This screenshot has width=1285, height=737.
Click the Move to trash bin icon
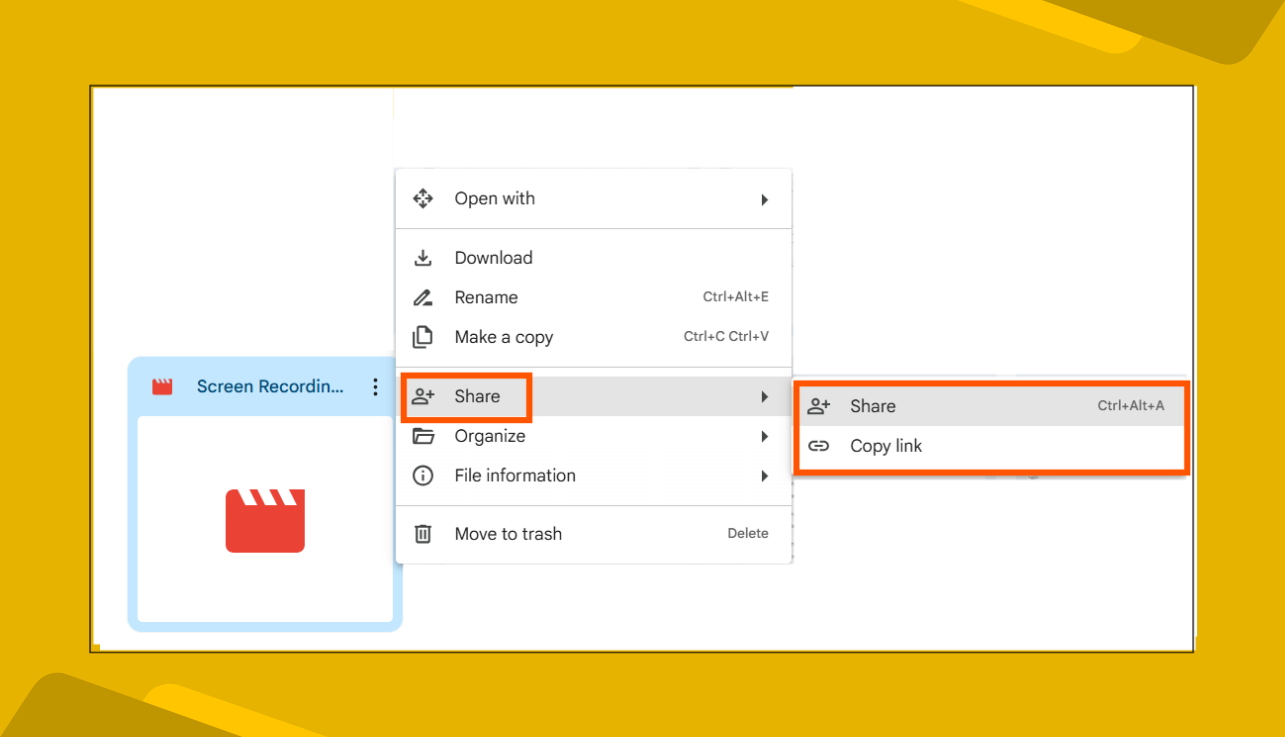point(423,533)
